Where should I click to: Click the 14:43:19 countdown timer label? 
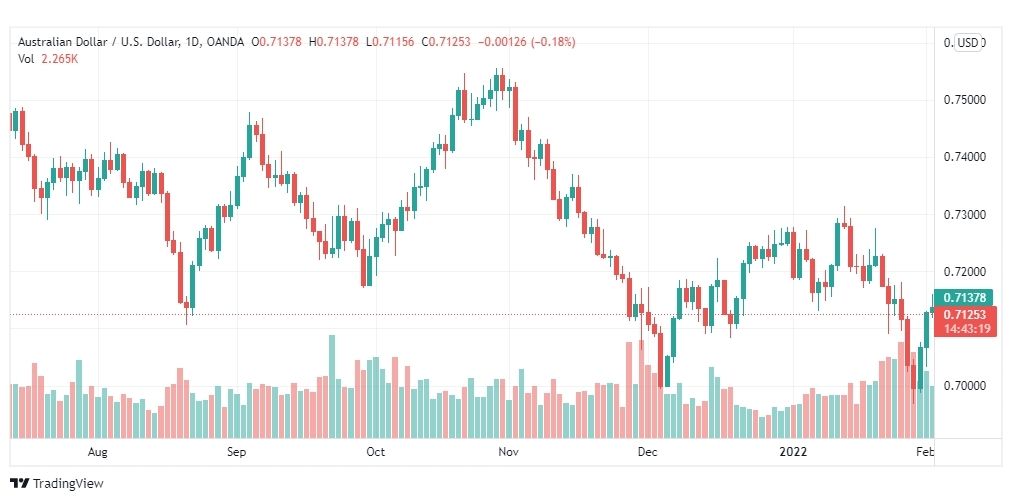[964, 329]
